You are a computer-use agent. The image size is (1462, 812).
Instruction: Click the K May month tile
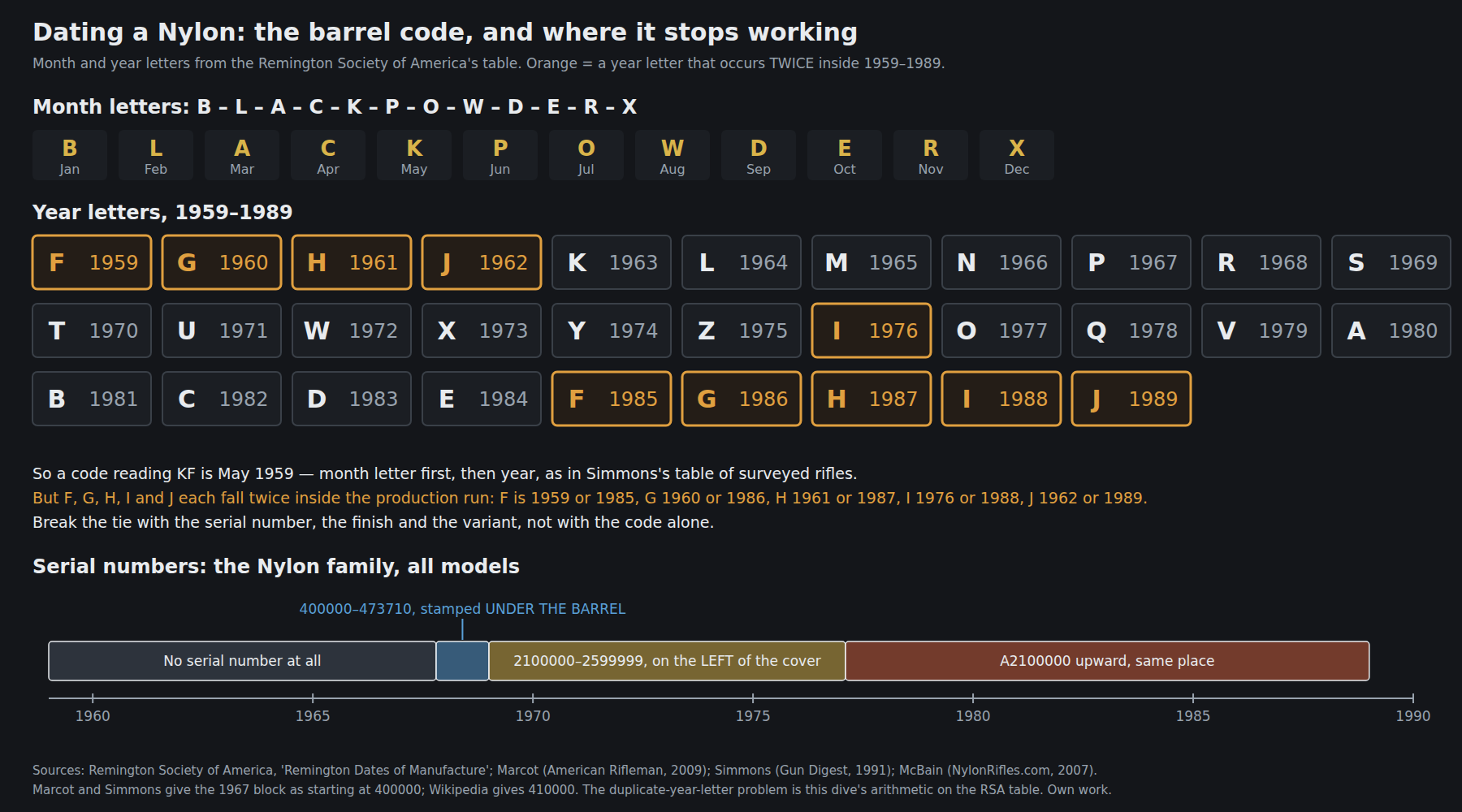click(414, 155)
